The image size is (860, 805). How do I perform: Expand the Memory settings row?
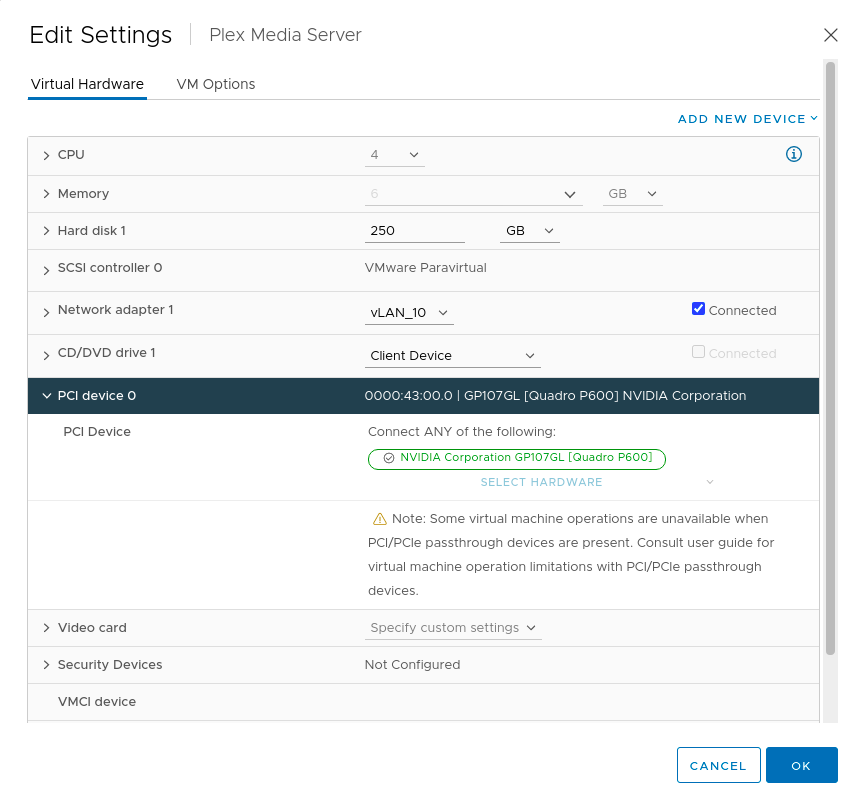pos(46,194)
